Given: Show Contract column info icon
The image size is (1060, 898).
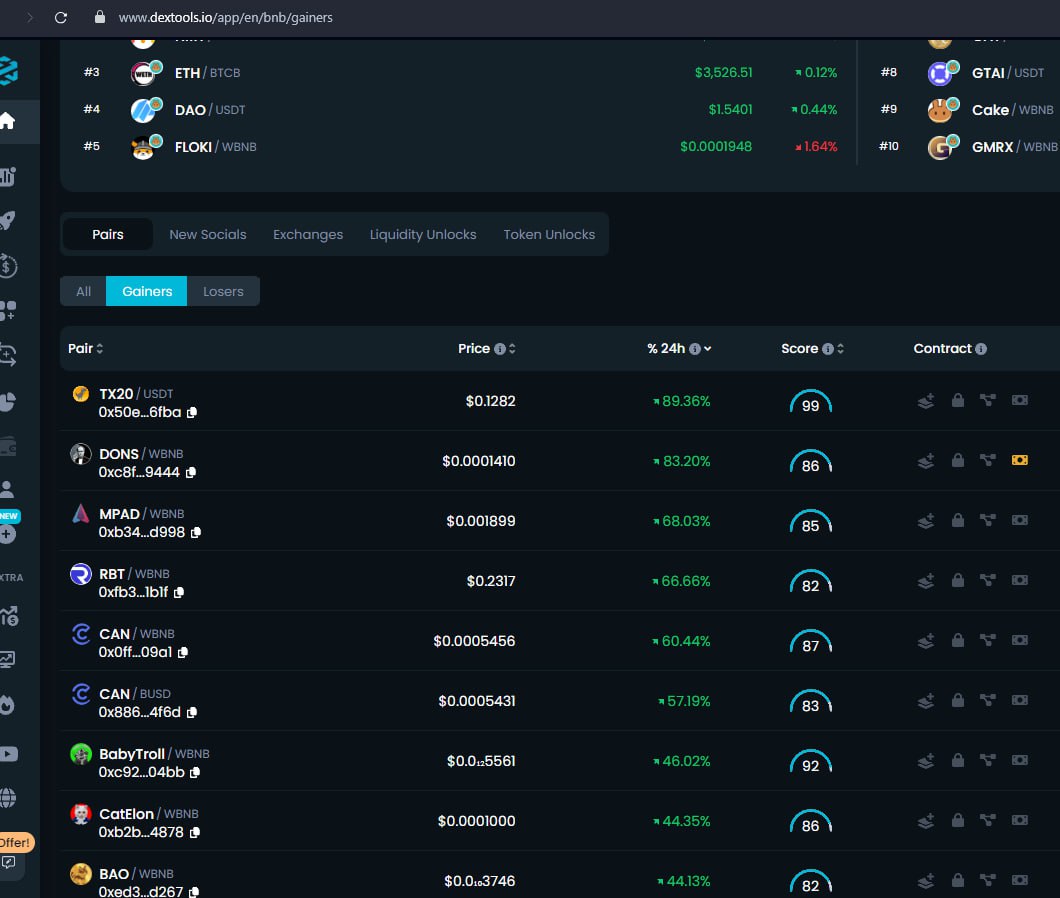Looking at the screenshot, I should point(981,349).
